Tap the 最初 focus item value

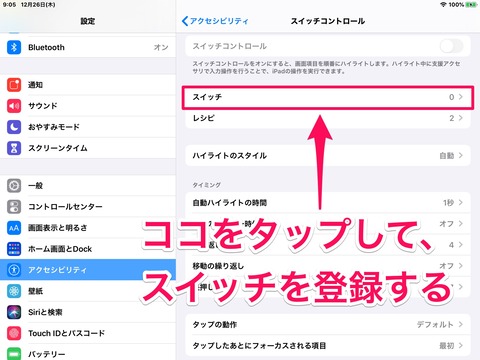(447, 346)
